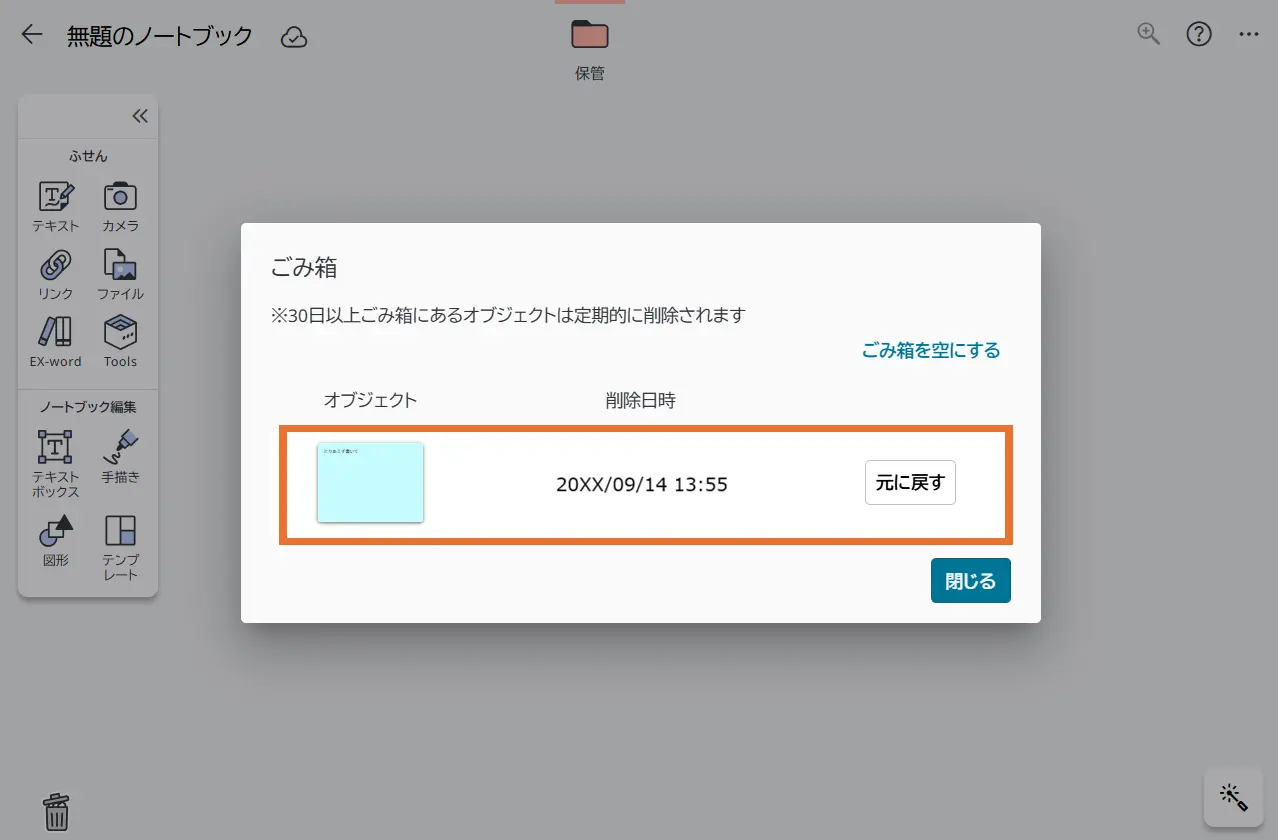
Task: Click ごみ箱を空にする link
Action: pyautogui.click(x=931, y=350)
